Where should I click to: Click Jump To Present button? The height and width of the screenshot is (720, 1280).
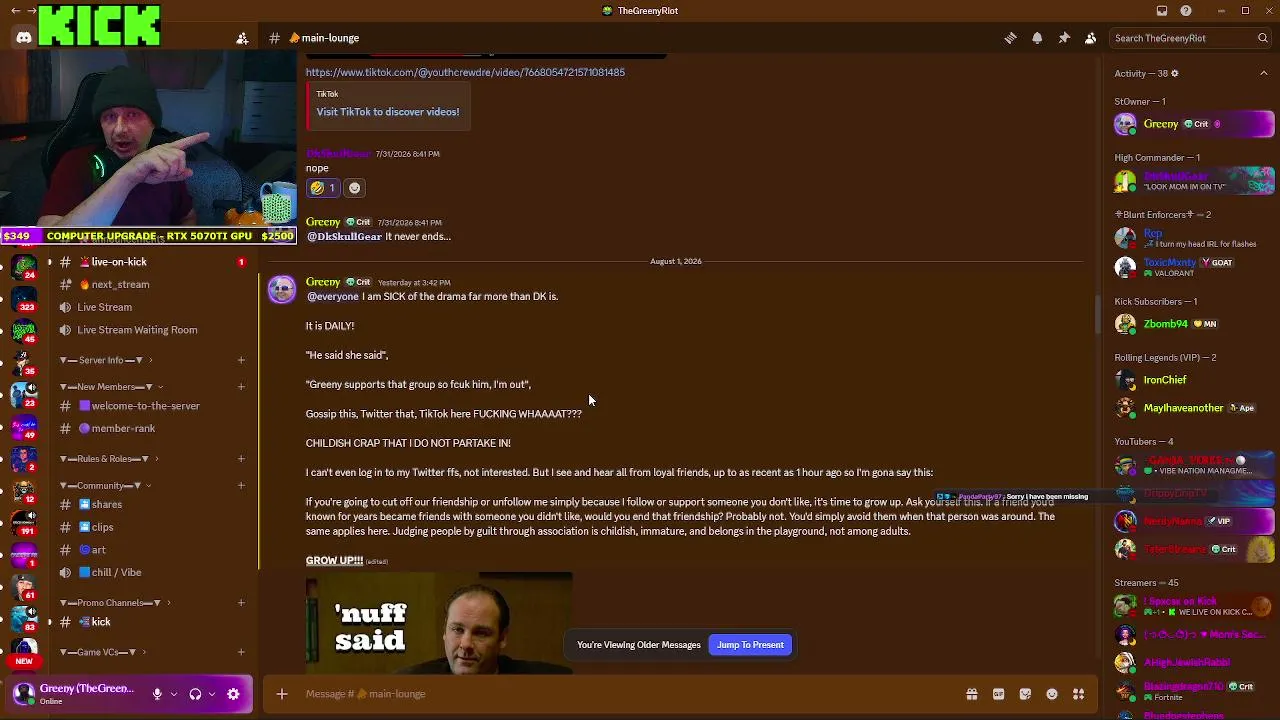pyautogui.click(x=750, y=645)
